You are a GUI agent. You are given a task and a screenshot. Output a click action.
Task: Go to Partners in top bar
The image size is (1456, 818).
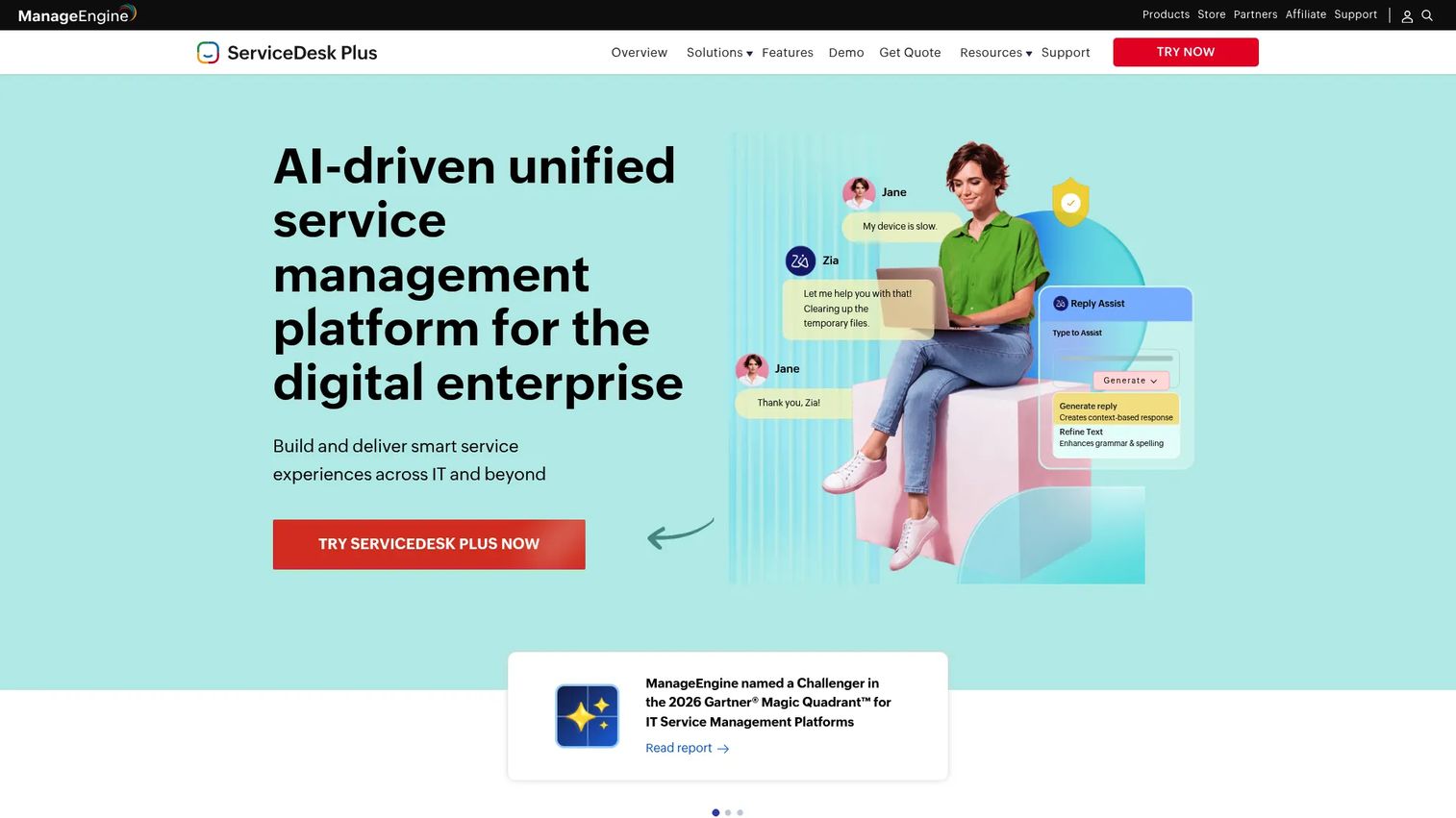click(x=1255, y=14)
